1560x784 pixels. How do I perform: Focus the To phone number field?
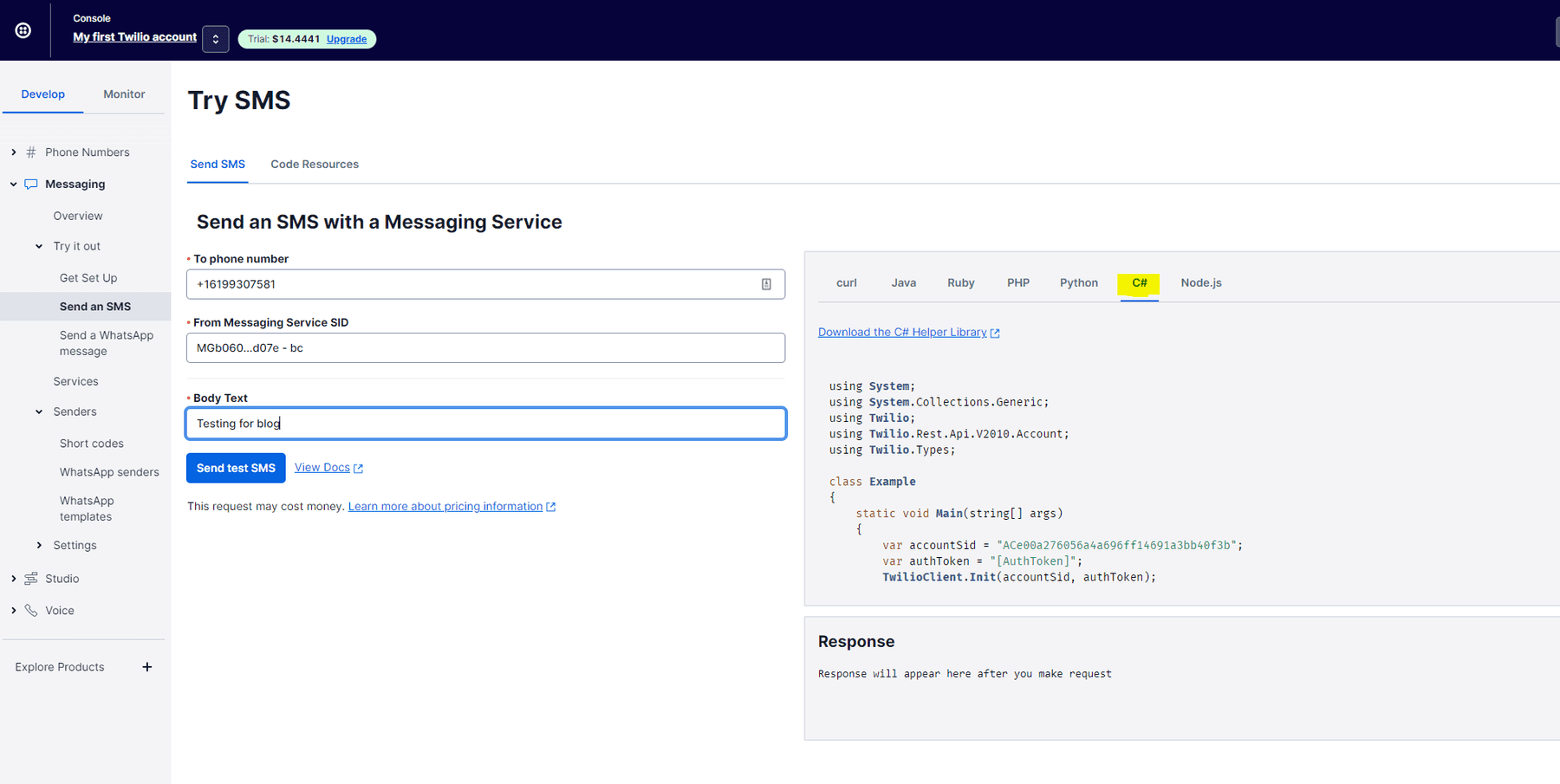pyautogui.click(x=485, y=284)
